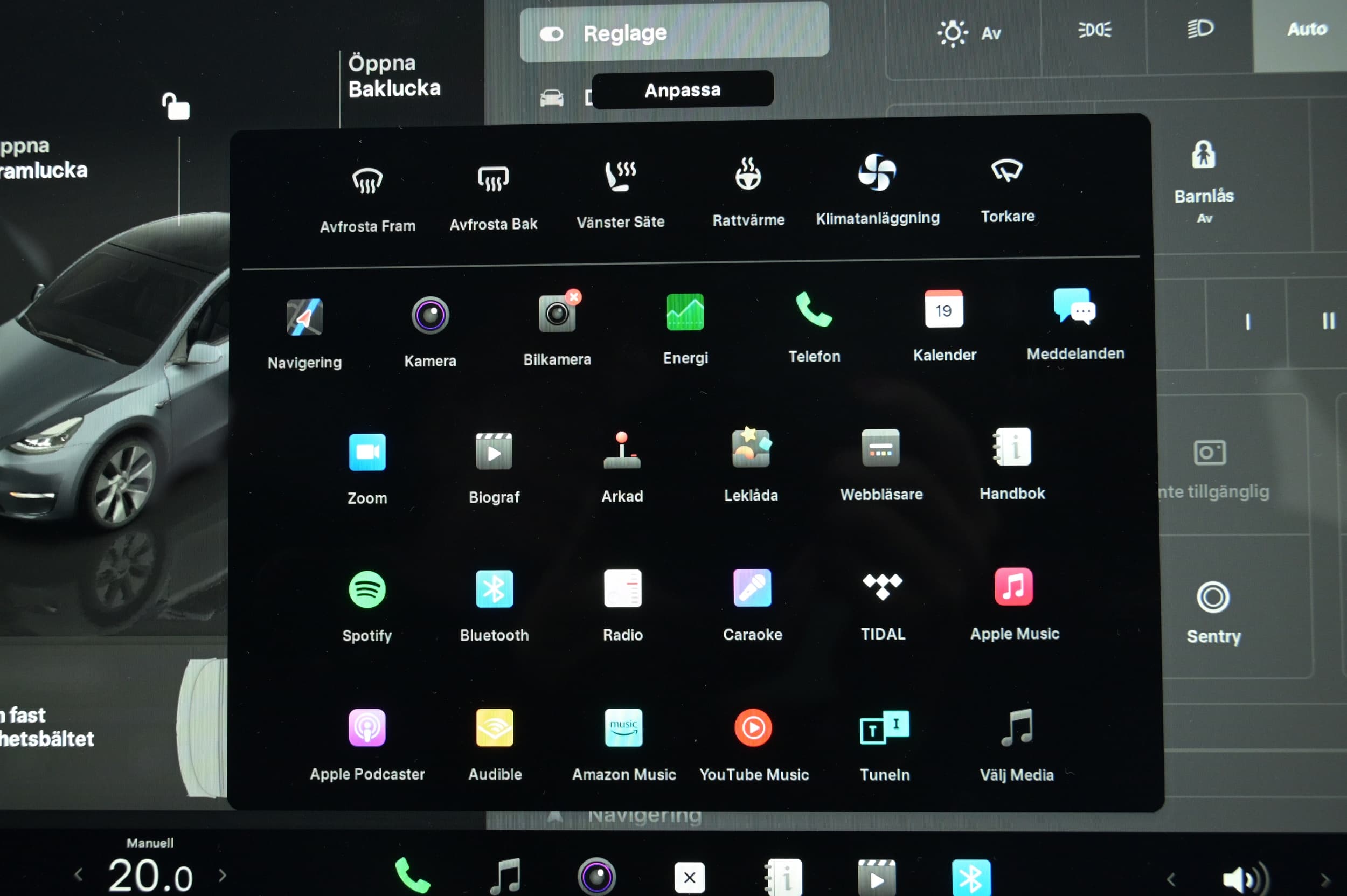Select wiper speed II
The image size is (1347, 896).
pyautogui.click(x=1328, y=321)
